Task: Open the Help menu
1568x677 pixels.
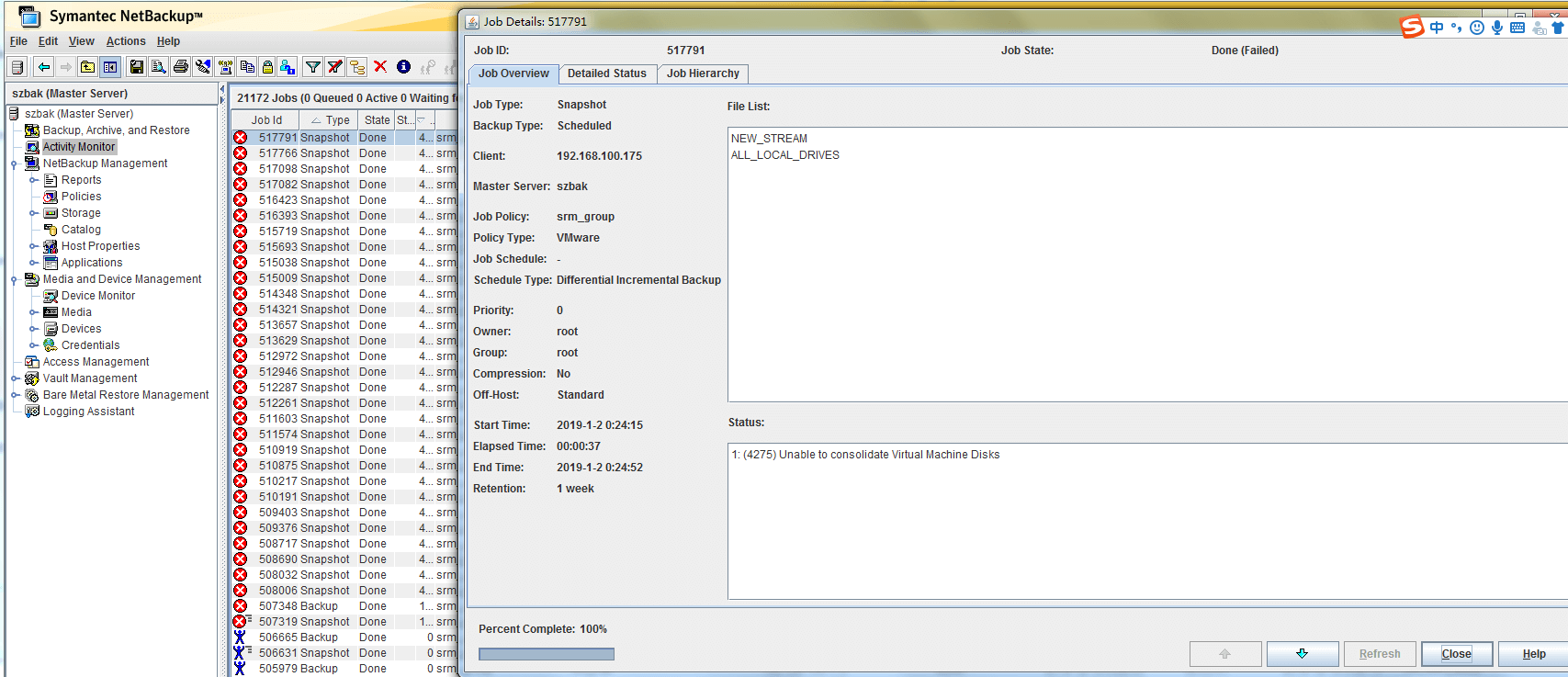Action: point(168,41)
